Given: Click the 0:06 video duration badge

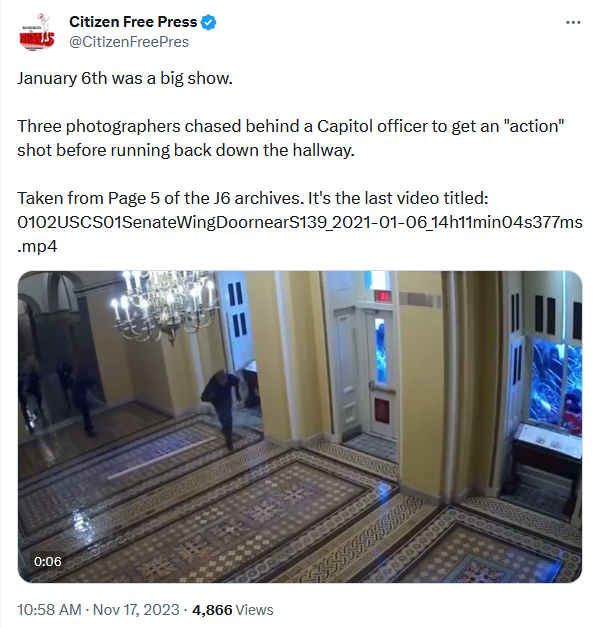Looking at the screenshot, I should (x=48, y=562).
